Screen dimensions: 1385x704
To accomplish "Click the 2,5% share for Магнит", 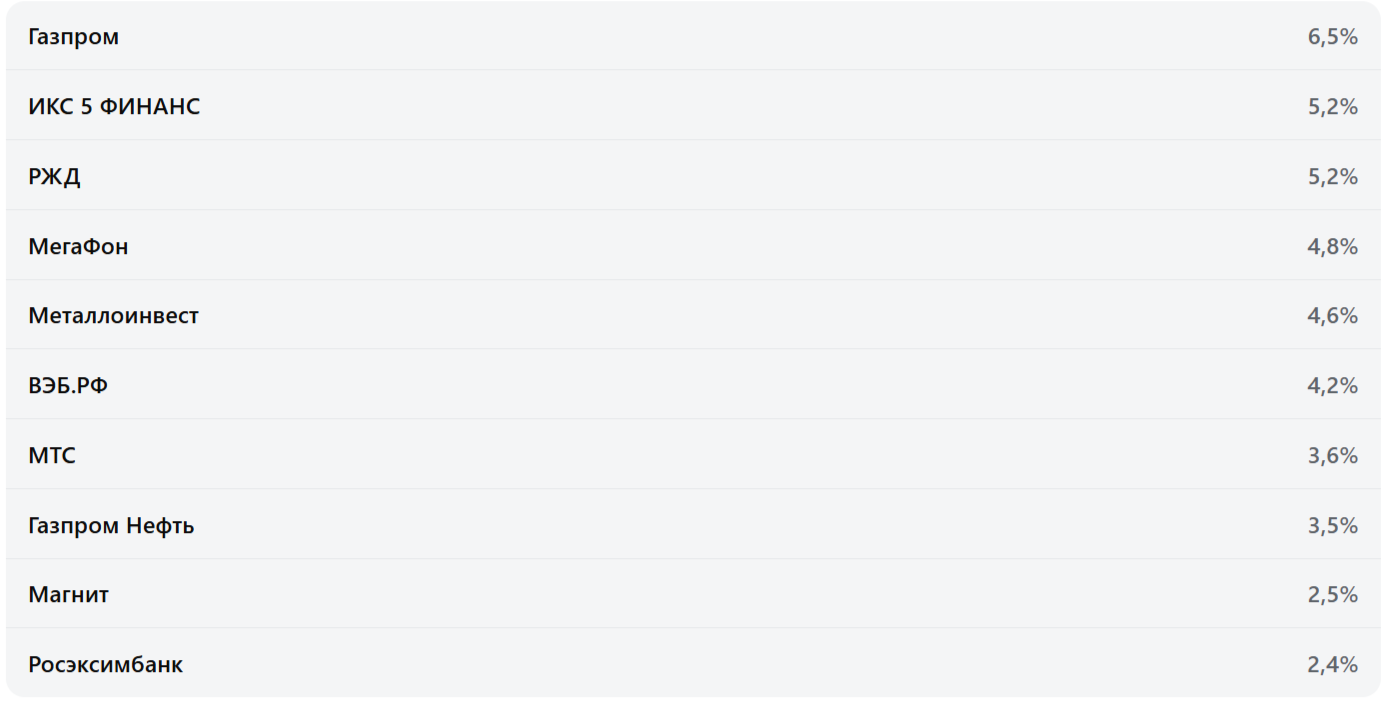I will point(1332,595).
